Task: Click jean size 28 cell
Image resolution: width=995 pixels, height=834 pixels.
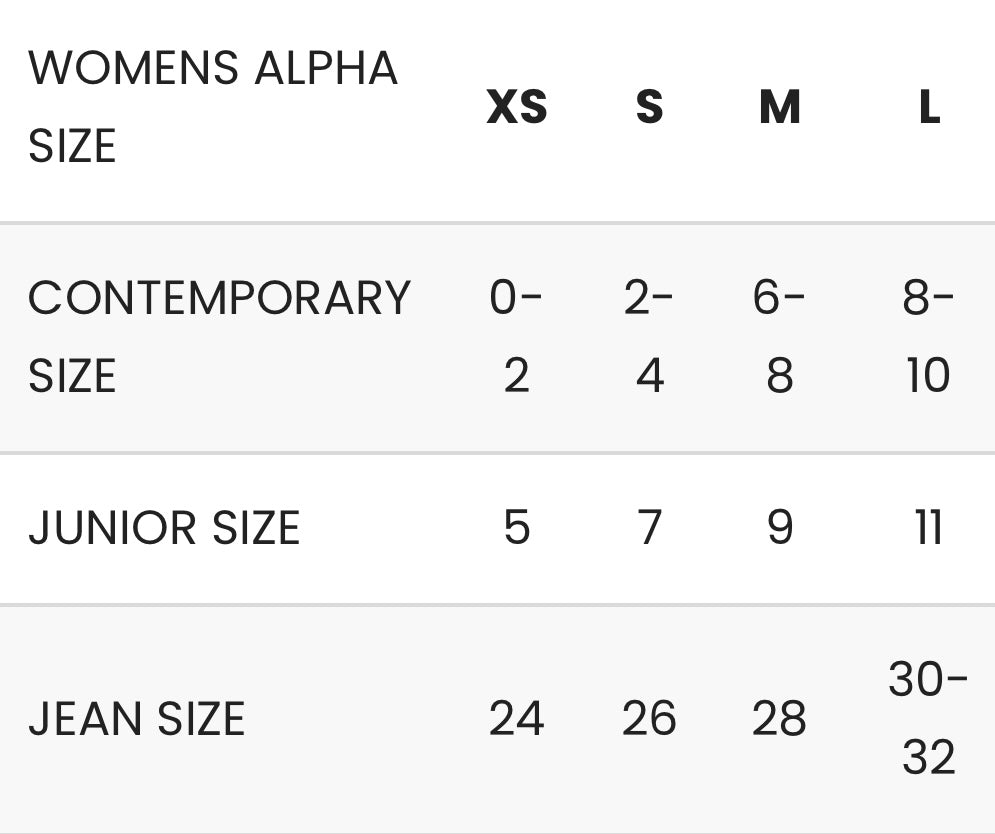Action: (x=779, y=719)
